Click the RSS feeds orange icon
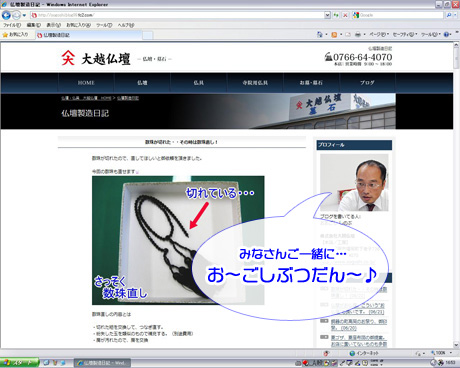460x368 pixels. click(x=334, y=34)
